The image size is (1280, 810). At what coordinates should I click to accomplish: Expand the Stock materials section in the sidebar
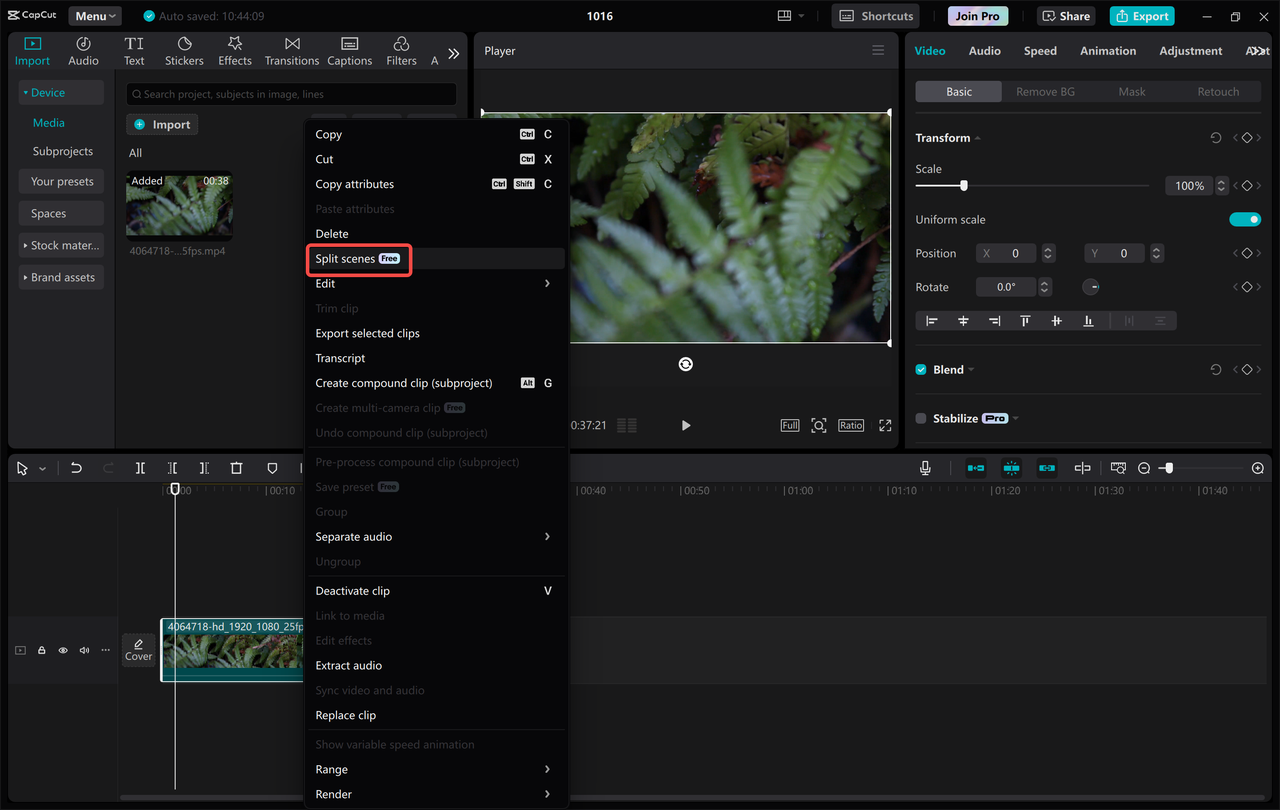click(x=60, y=245)
